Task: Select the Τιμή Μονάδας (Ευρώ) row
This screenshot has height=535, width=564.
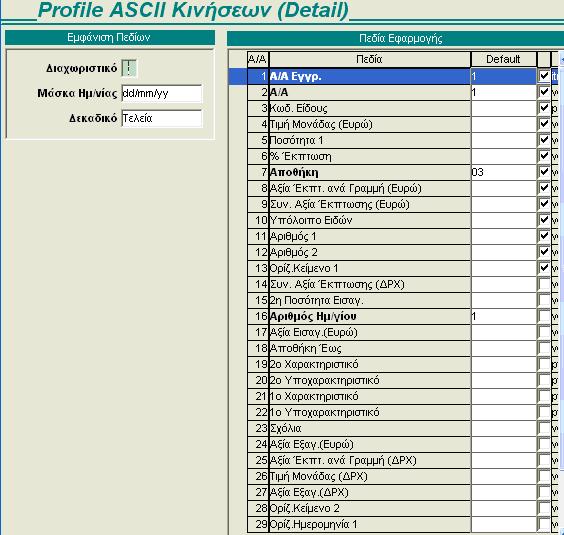Action: coord(370,124)
